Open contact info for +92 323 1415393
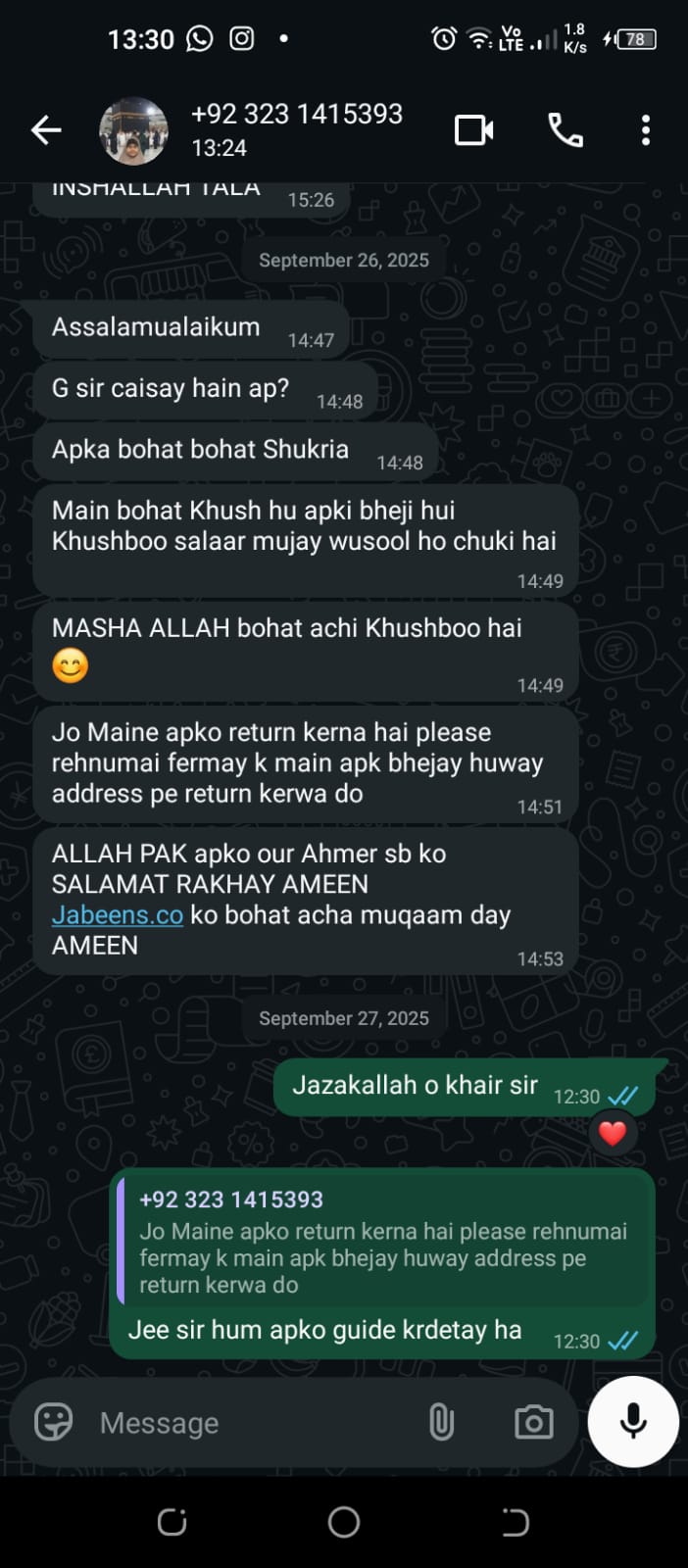 296,129
